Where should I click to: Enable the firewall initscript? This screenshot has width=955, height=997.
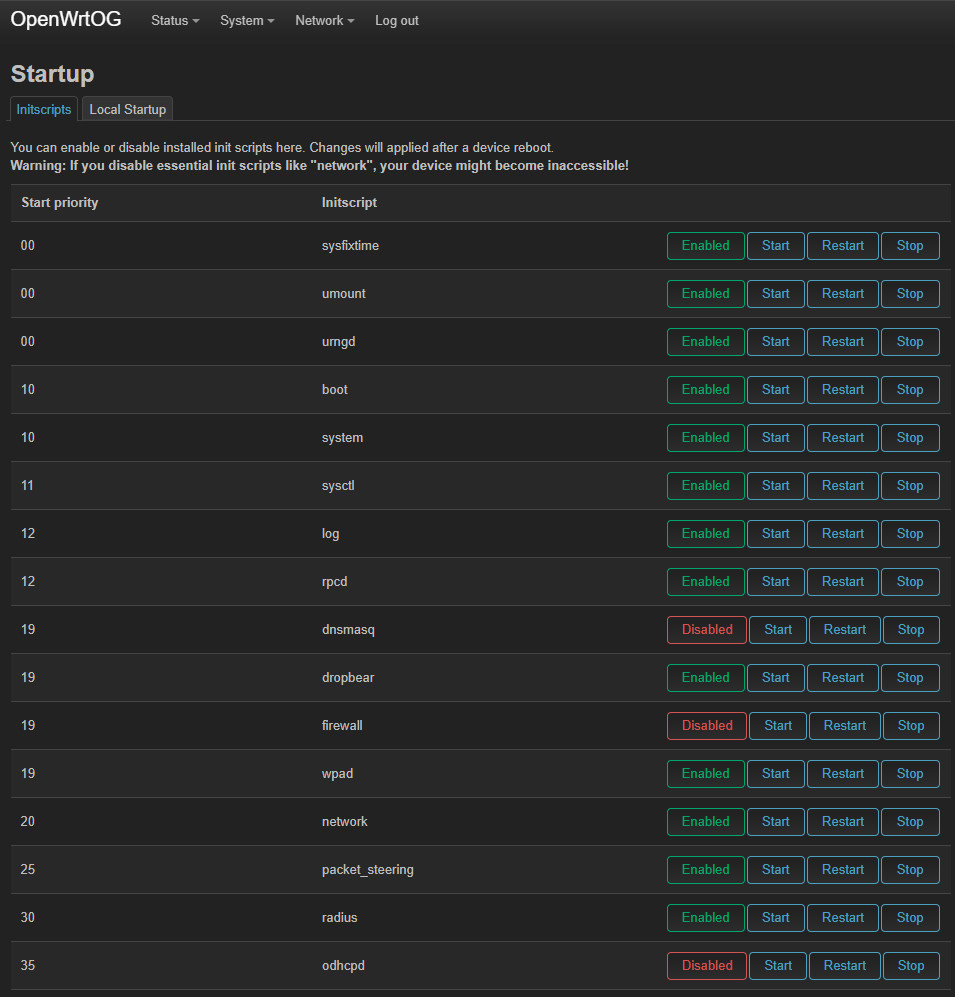pos(706,726)
